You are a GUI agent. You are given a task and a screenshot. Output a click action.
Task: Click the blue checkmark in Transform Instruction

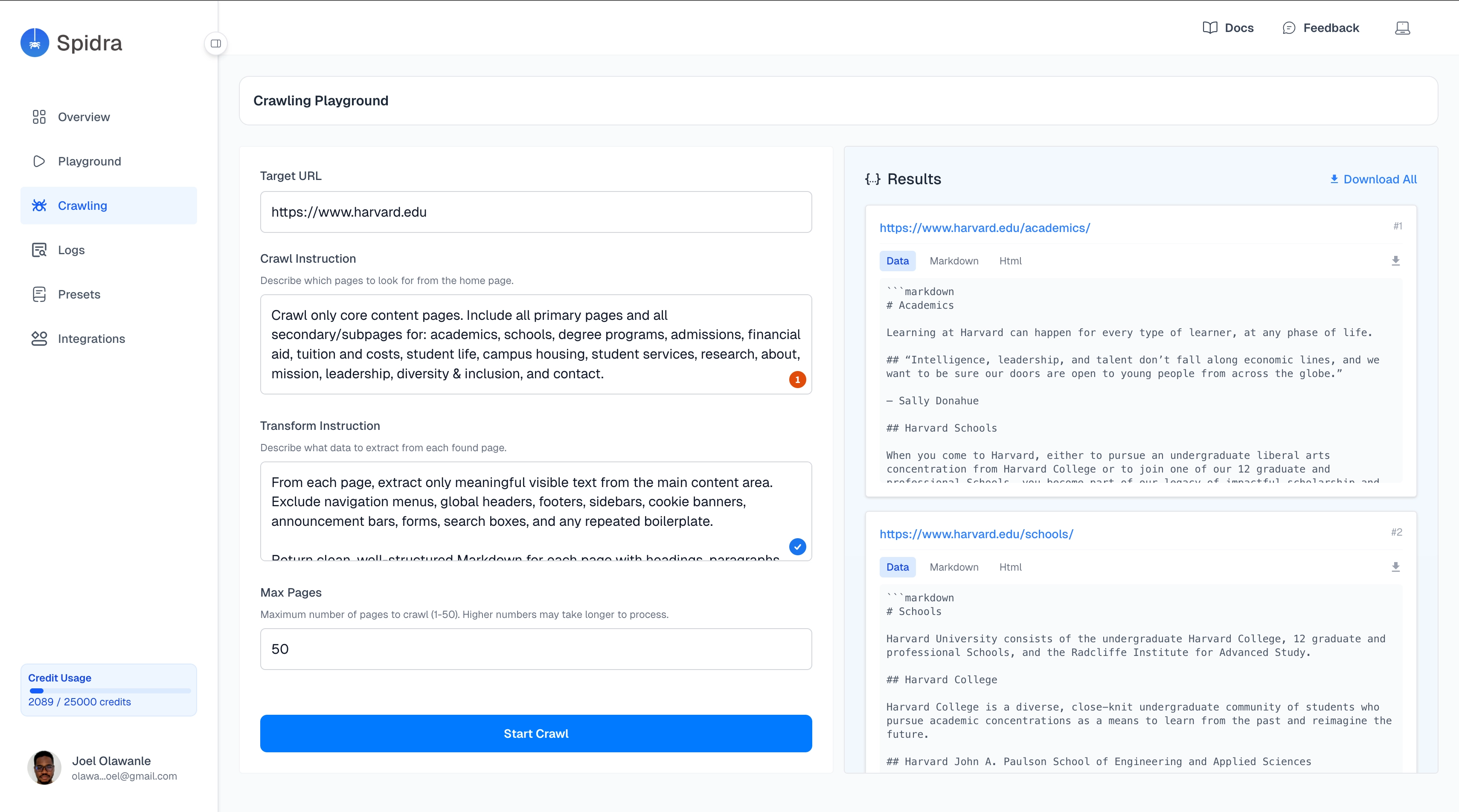coord(797,546)
